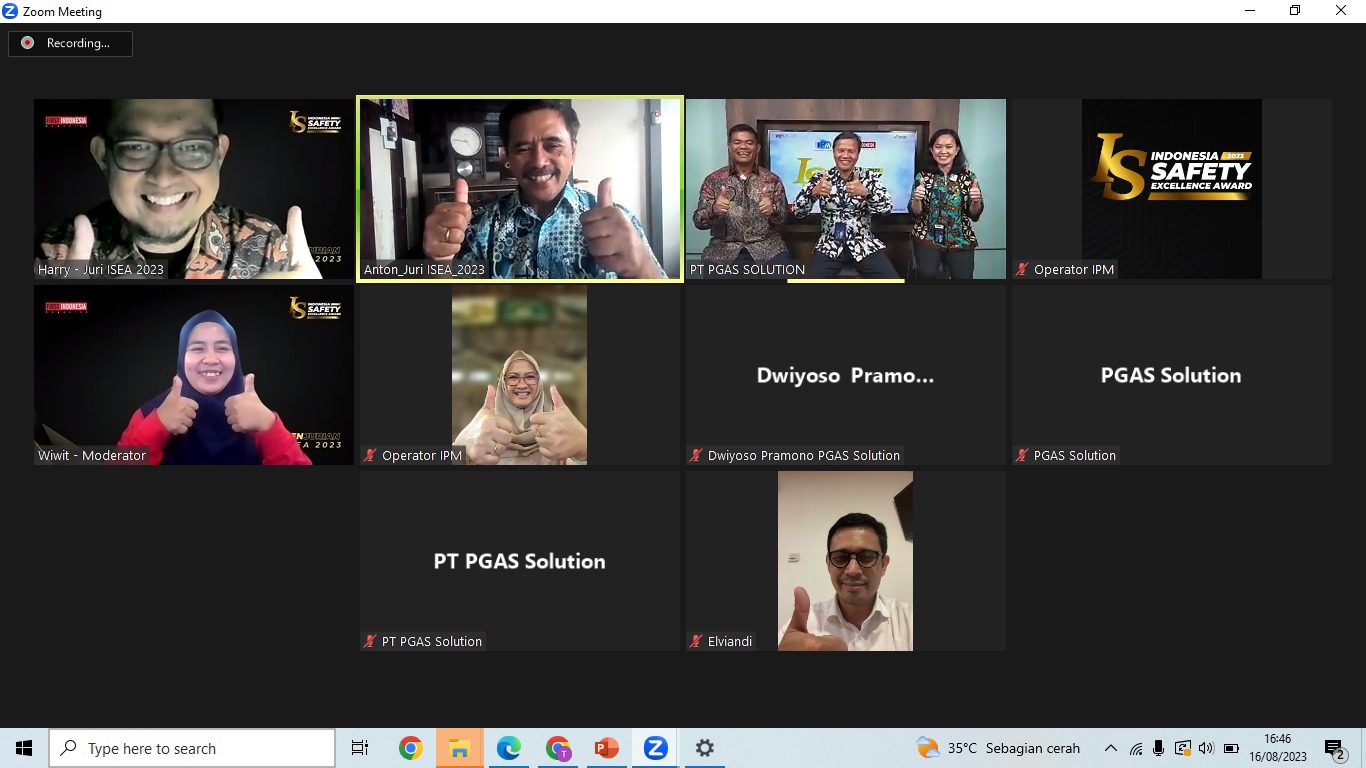Select Operator IPM tile with Safety Award logo

pos(1172,189)
